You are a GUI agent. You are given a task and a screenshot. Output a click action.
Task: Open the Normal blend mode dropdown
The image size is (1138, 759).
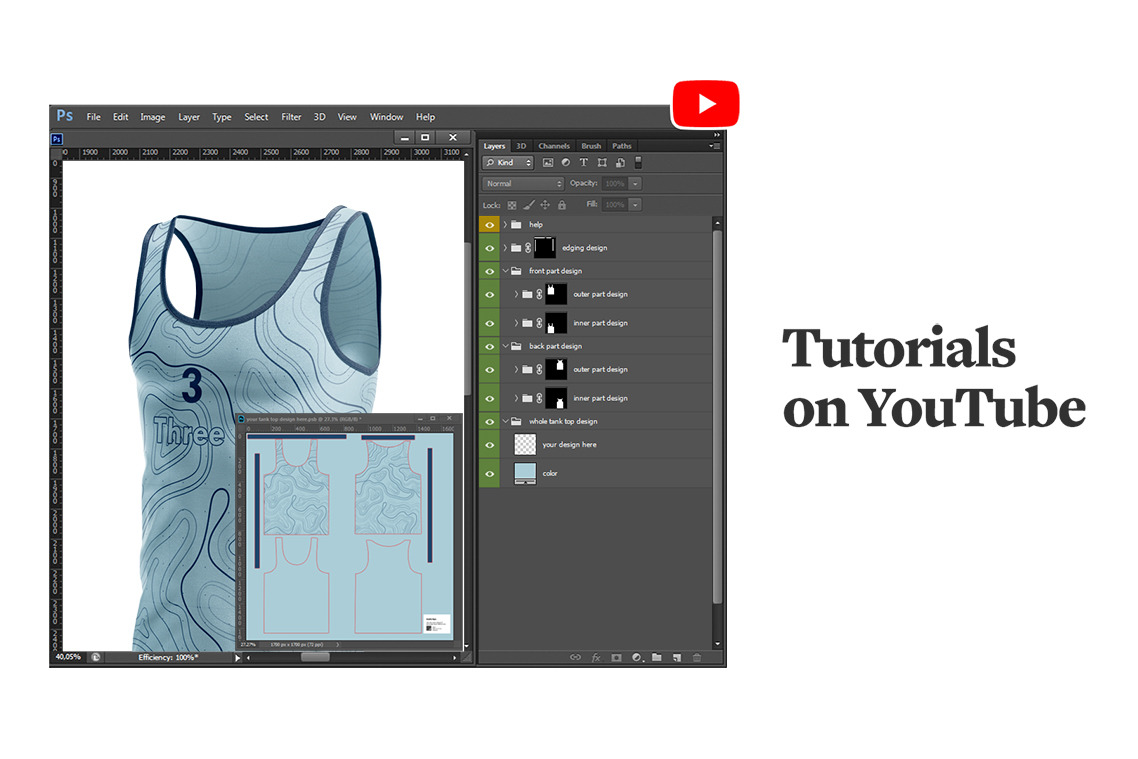(x=524, y=184)
